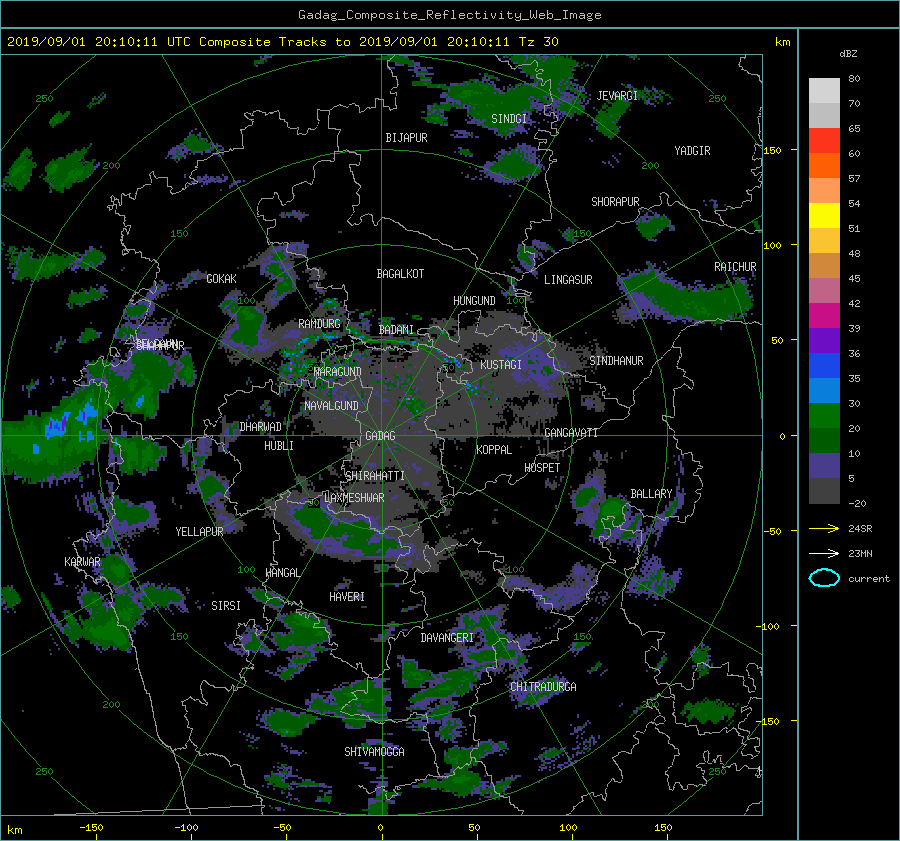Click the white 23MN arrow legend icon
Viewport: 900px width, 841px height.
click(x=824, y=553)
